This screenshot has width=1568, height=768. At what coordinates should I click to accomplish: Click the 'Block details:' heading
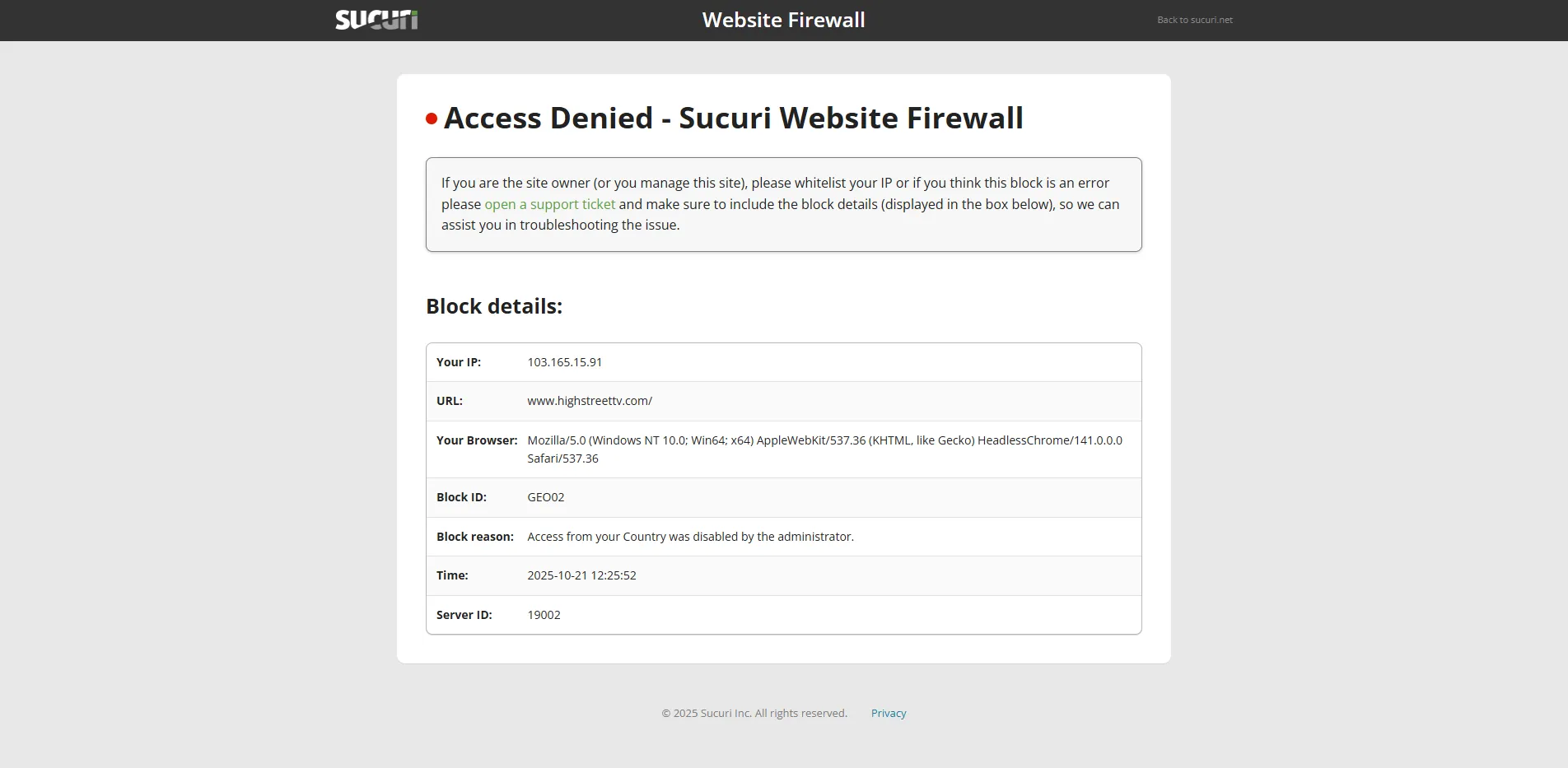[494, 306]
